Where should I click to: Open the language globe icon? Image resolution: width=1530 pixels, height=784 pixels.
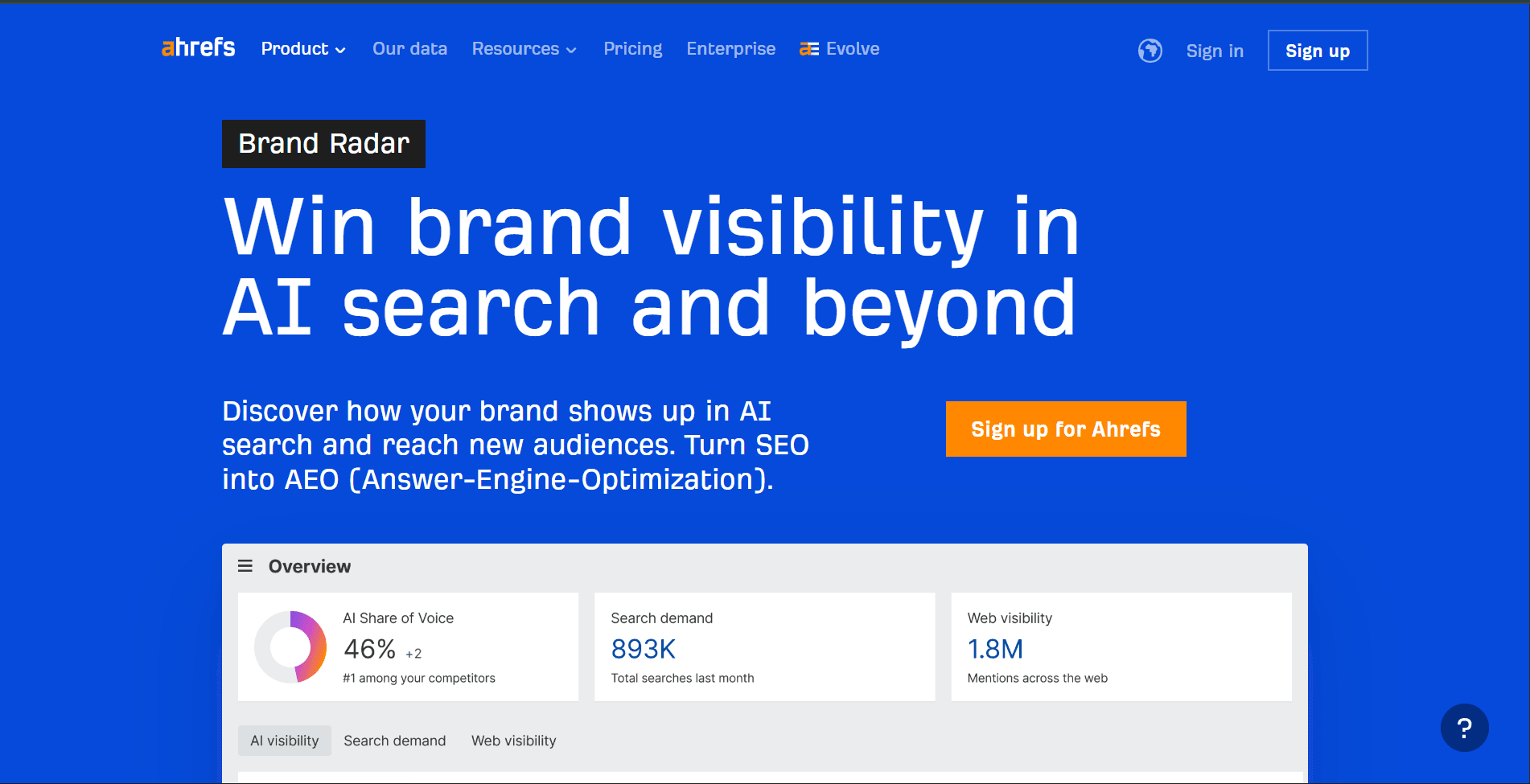1150,51
